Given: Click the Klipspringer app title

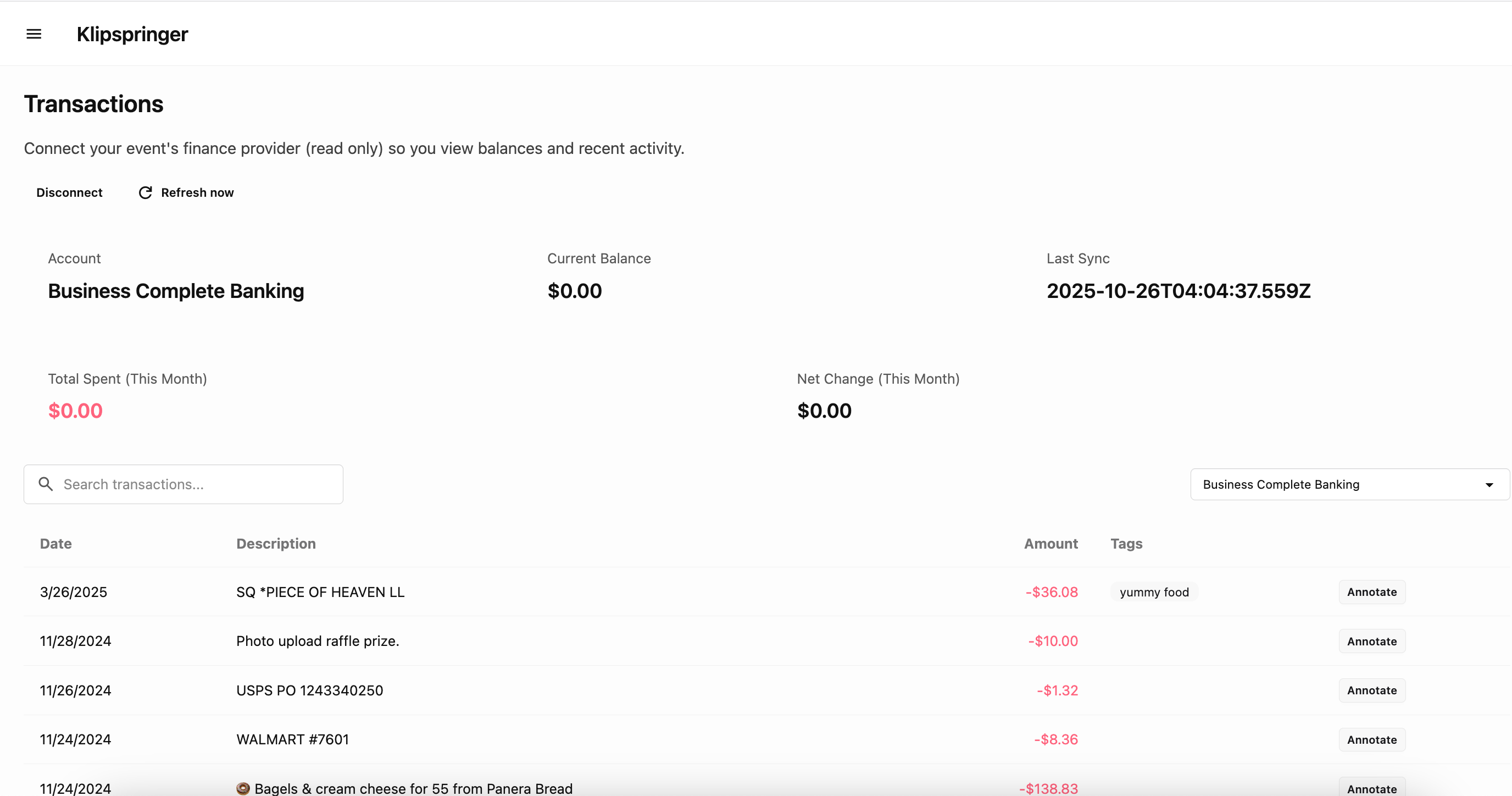Looking at the screenshot, I should (132, 34).
